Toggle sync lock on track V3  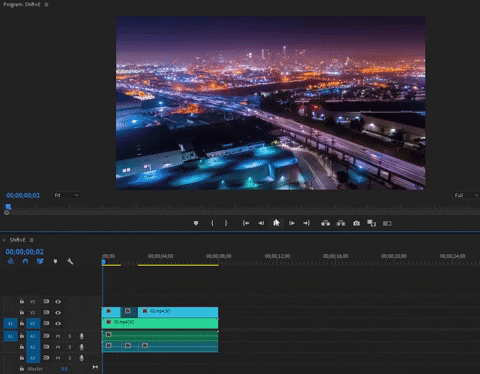click(x=46, y=301)
